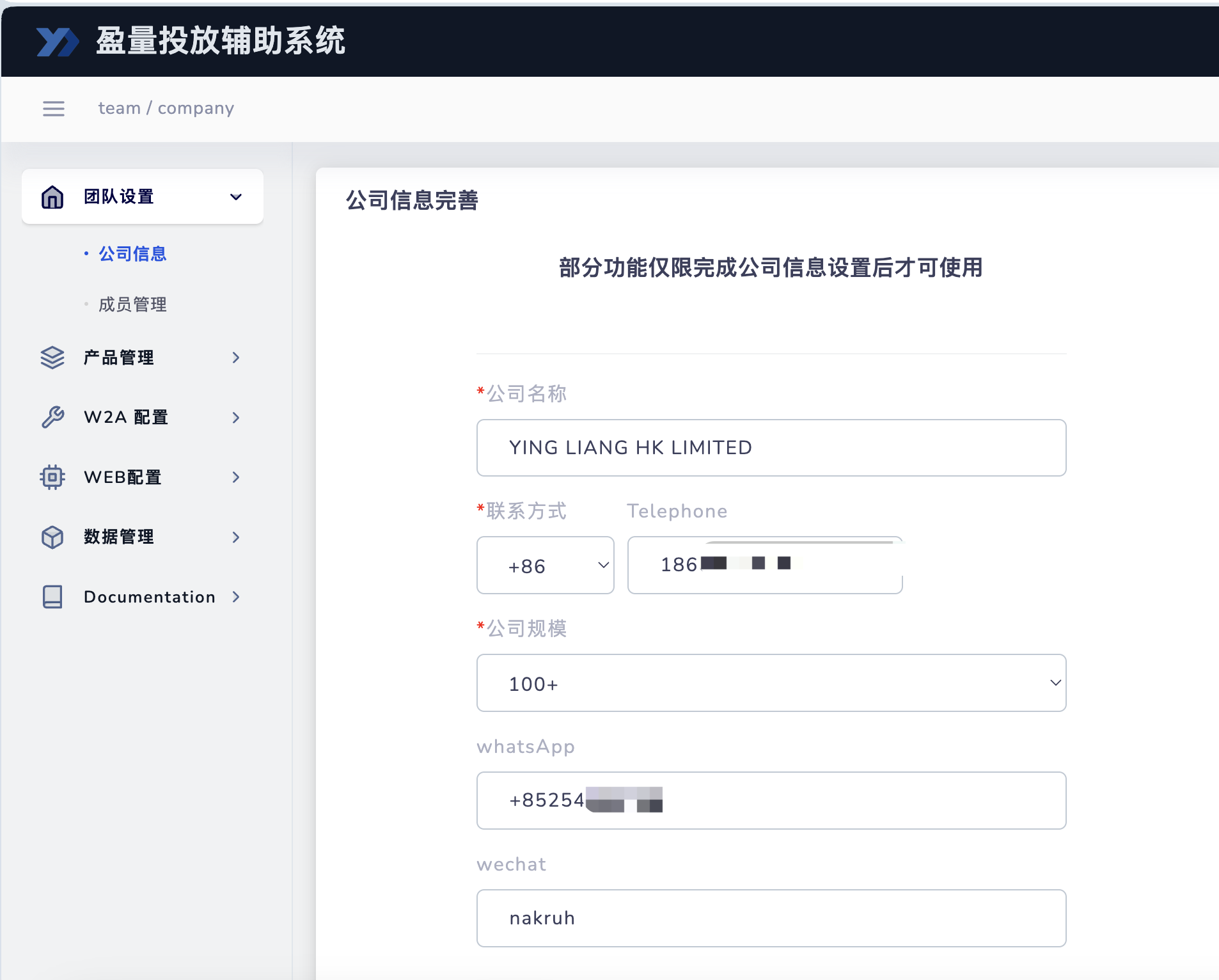The image size is (1219, 980).
Task: Collapse the 团队设置 section chevron
Action: 236,196
